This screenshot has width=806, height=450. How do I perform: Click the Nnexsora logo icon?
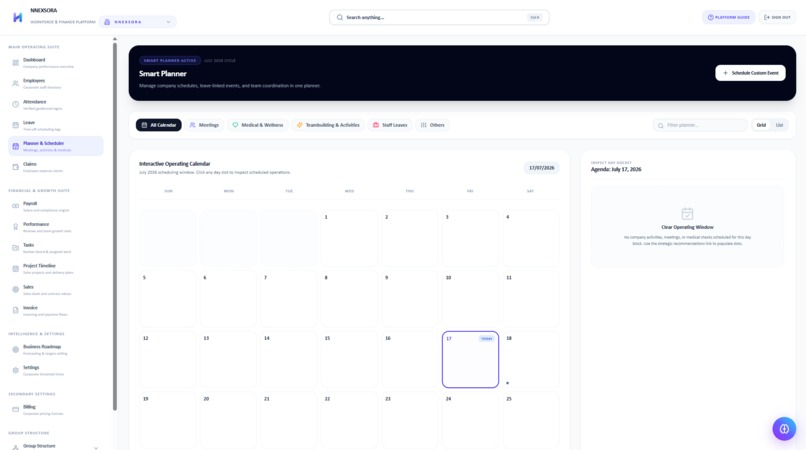(x=17, y=17)
